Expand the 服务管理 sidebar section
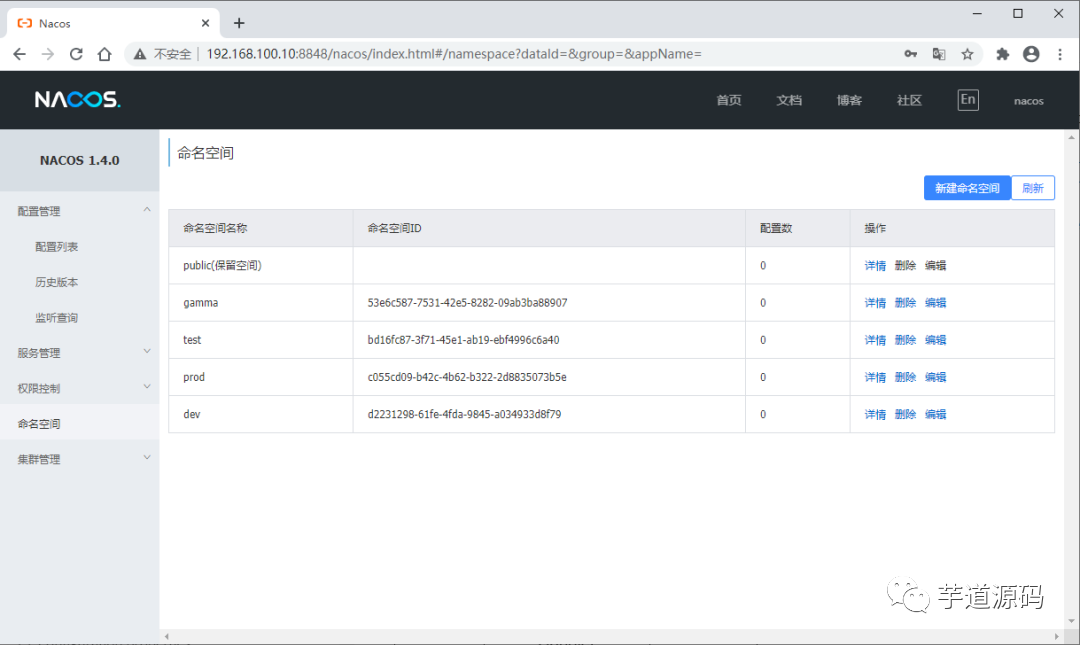 click(x=80, y=353)
